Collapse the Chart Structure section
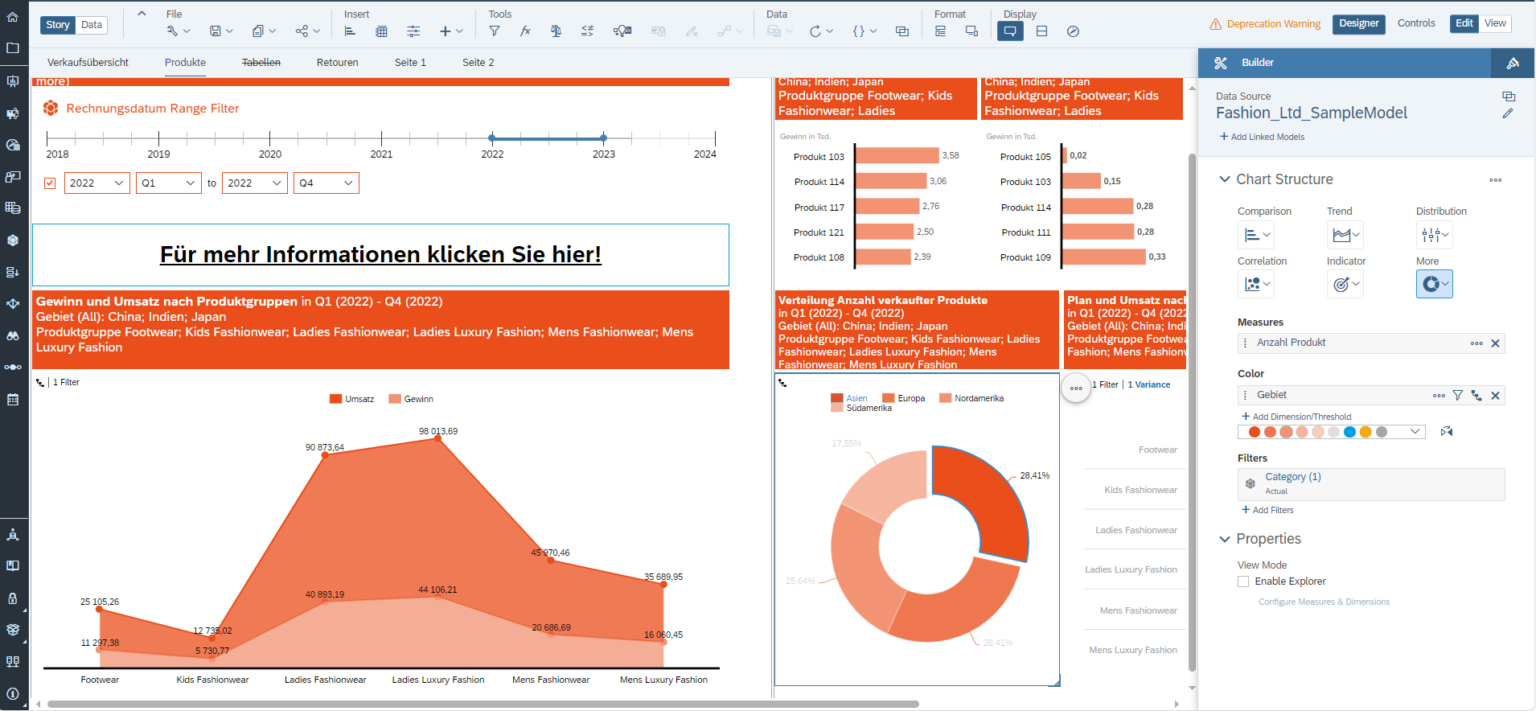The width and height of the screenshot is (1536, 711). click(x=1225, y=180)
